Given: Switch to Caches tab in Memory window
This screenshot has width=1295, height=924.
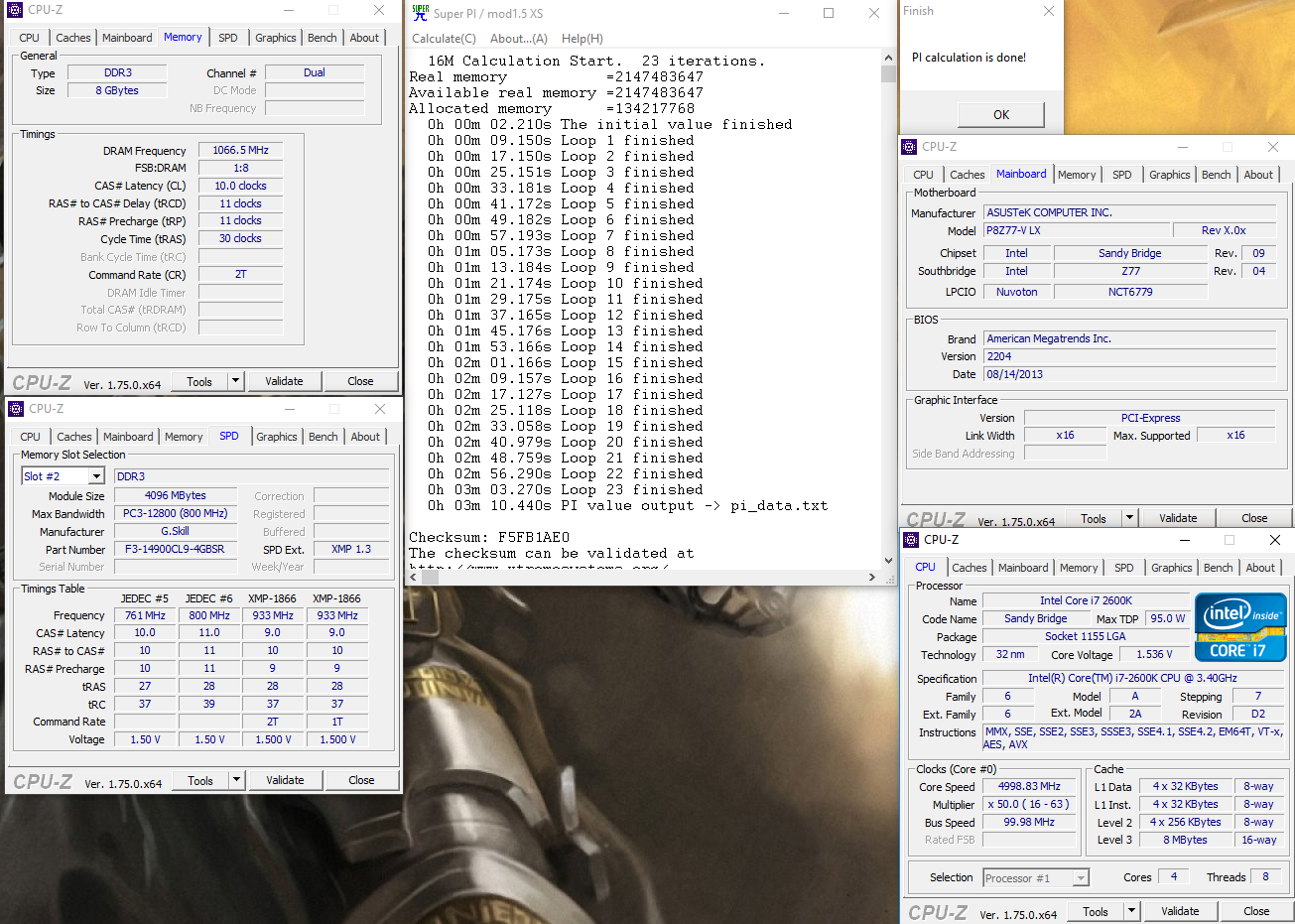Looking at the screenshot, I should (x=73, y=38).
